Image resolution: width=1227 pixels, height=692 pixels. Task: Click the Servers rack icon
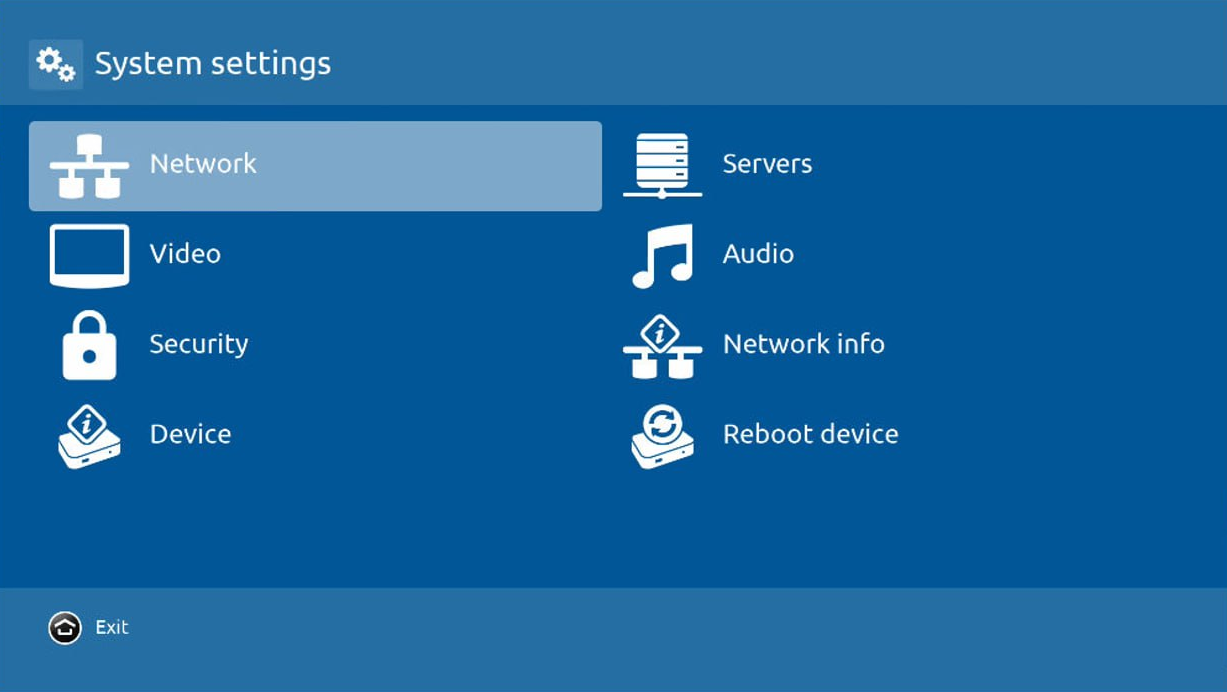(662, 165)
